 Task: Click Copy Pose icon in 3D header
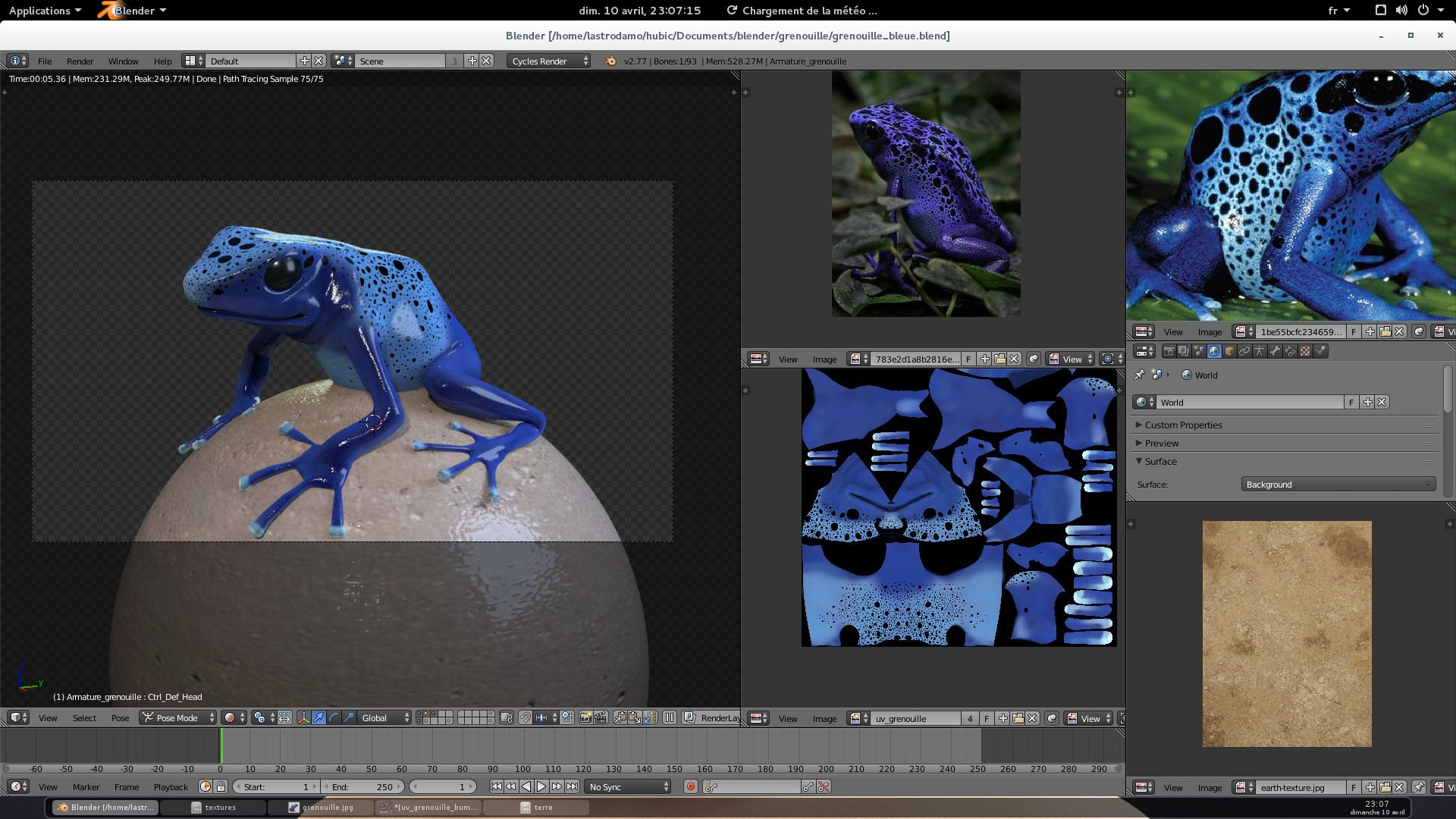point(620,718)
